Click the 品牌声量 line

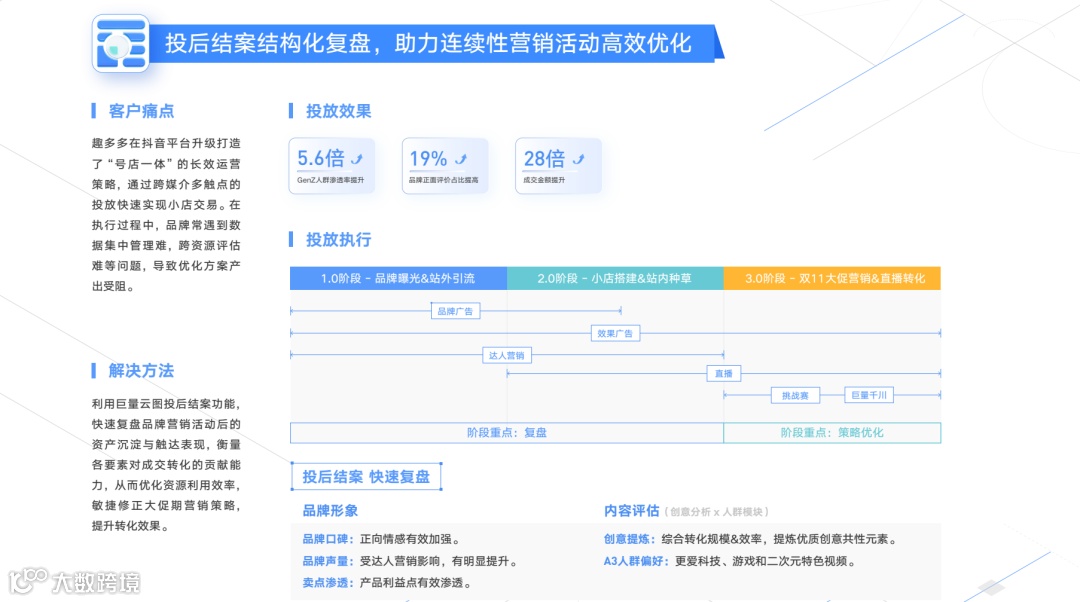(x=411, y=561)
